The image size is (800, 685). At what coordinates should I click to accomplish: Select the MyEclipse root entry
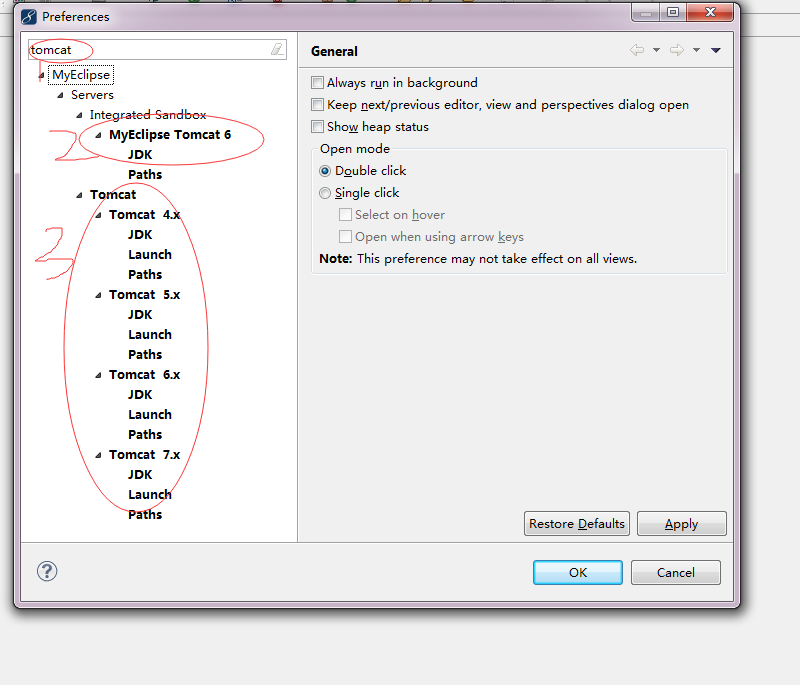(x=81, y=75)
